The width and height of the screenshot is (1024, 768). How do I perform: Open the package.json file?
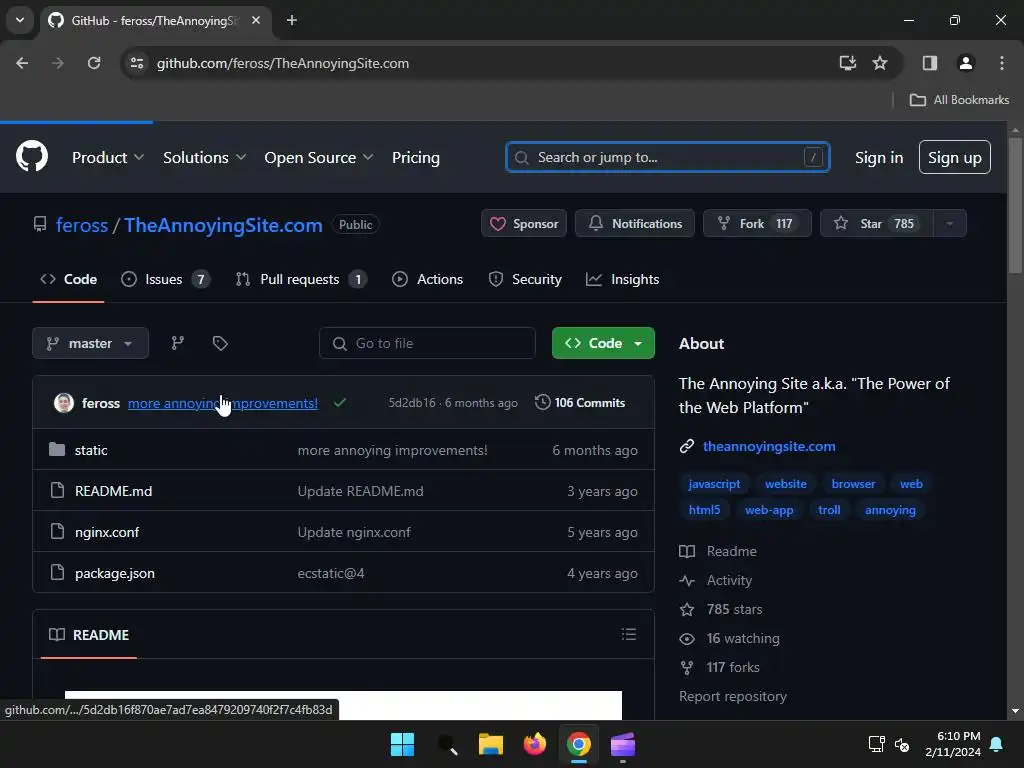[114, 573]
